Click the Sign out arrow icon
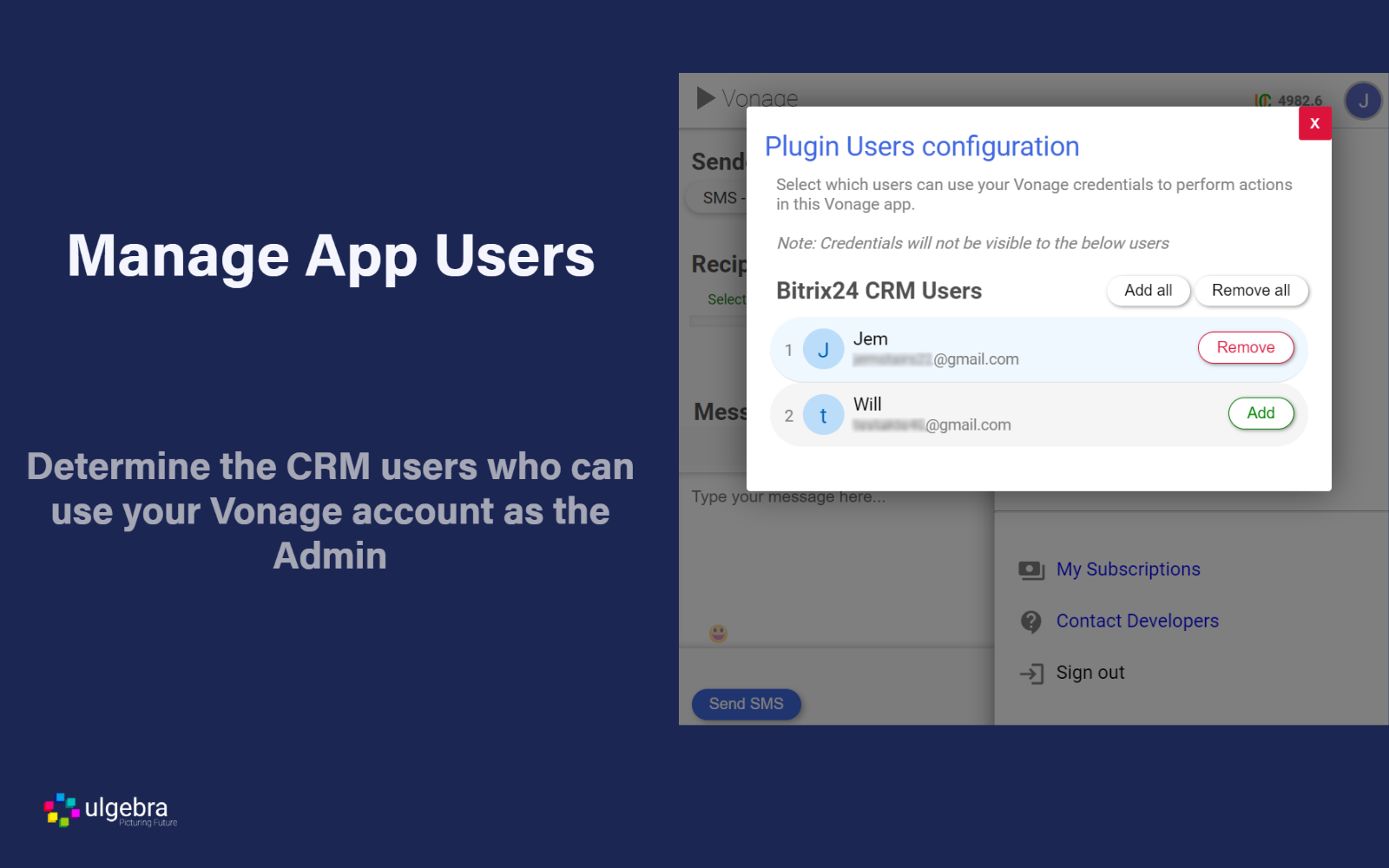 click(x=1030, y=674)
